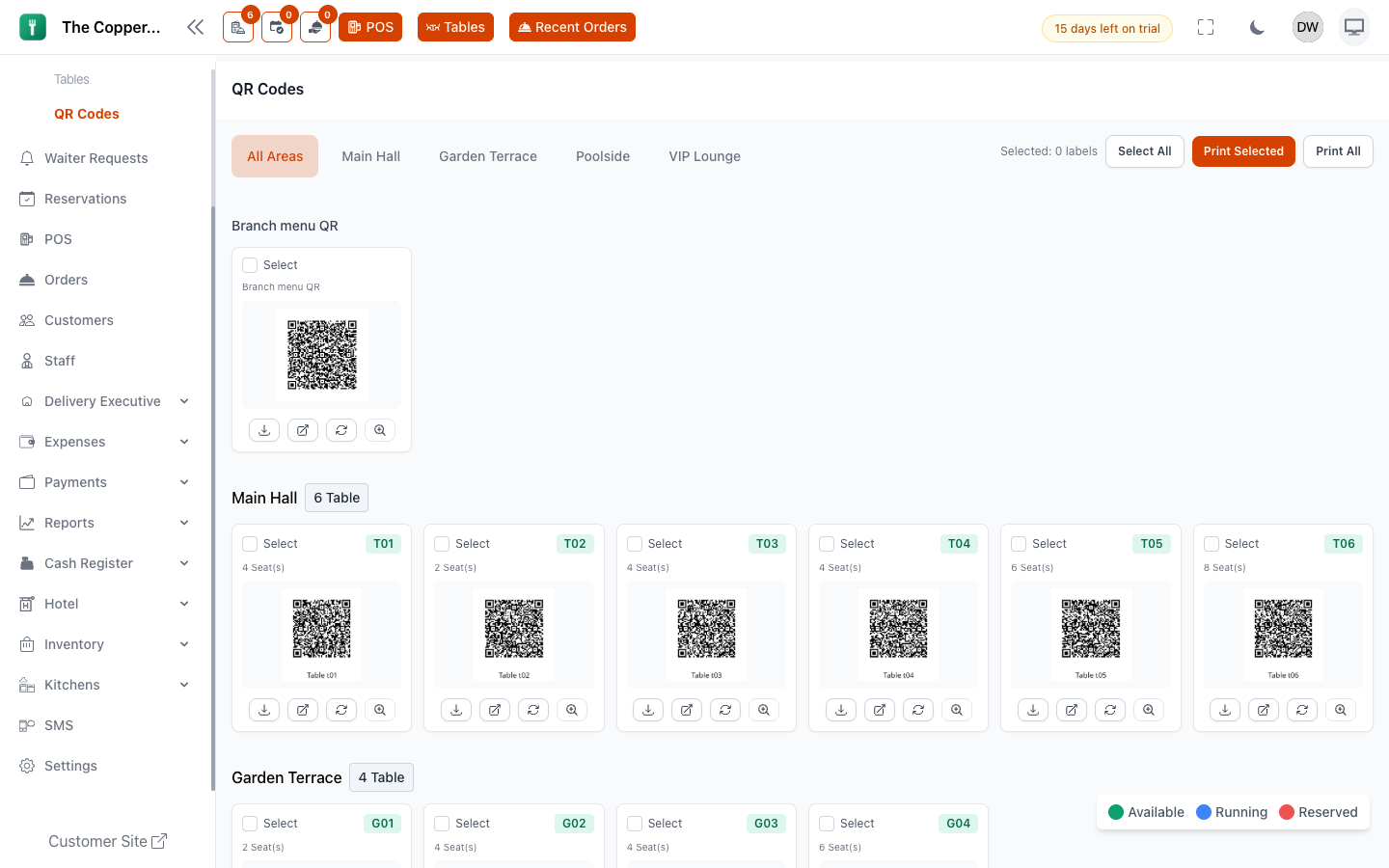1389x868 pixels.
Task: Open reservations icon in top bar
Action: pos(277,27)
